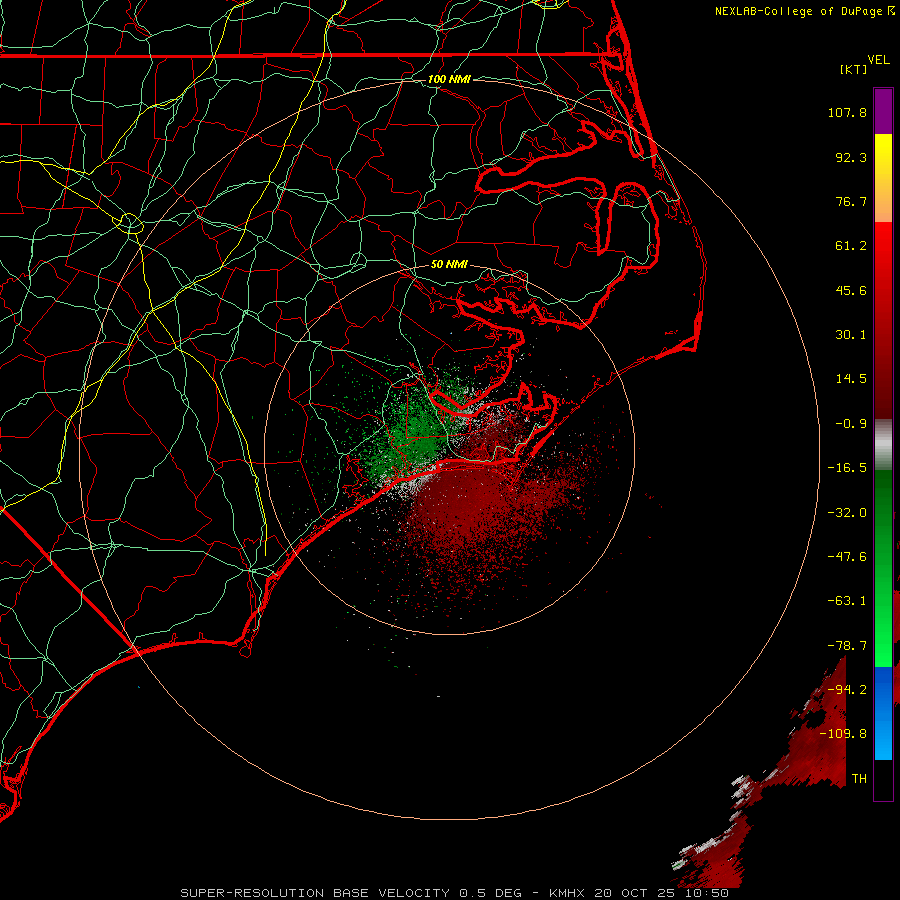Click the -32.0 legend value

(847, 513)
